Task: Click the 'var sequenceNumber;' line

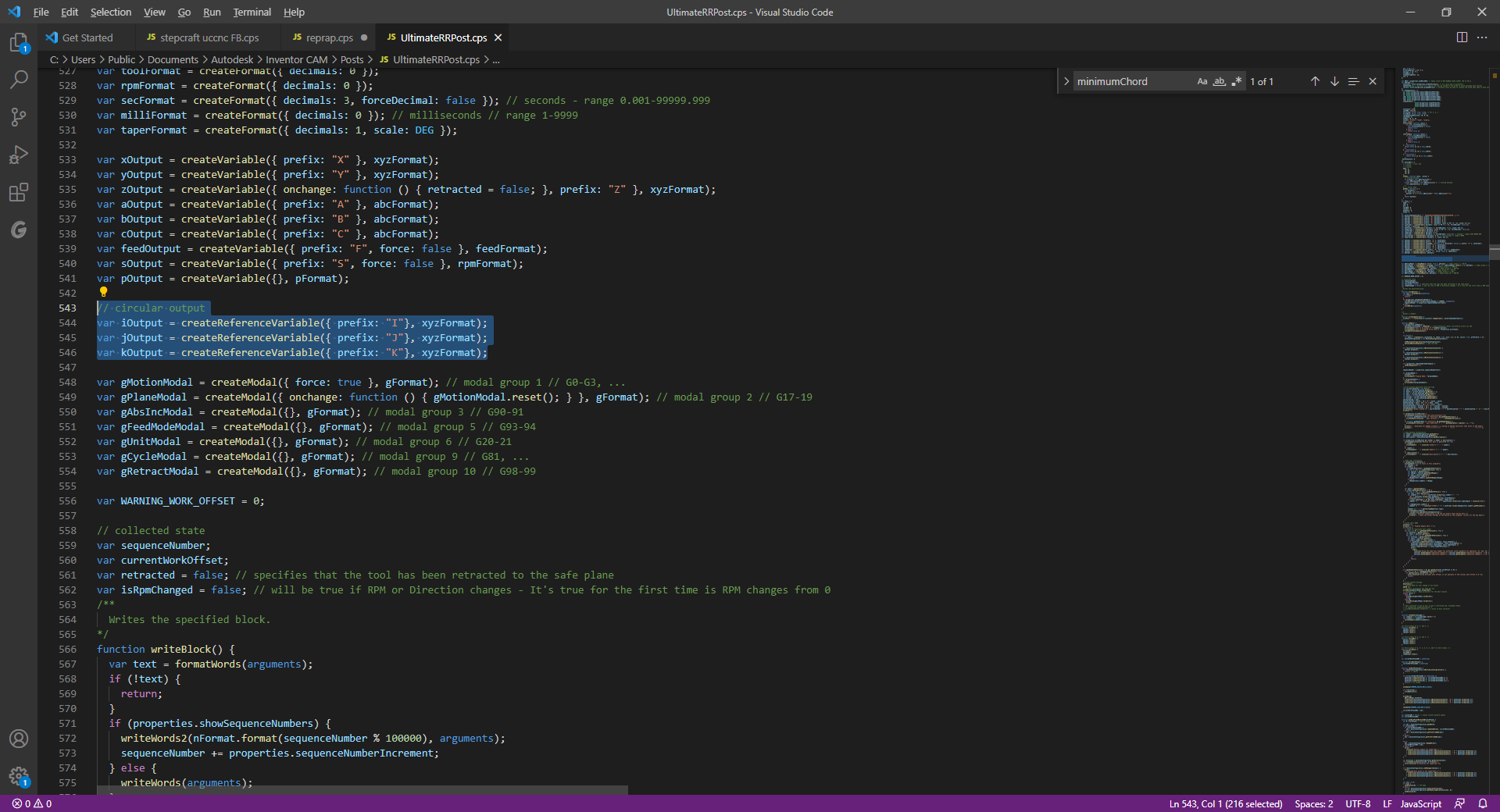Action: 154,546
